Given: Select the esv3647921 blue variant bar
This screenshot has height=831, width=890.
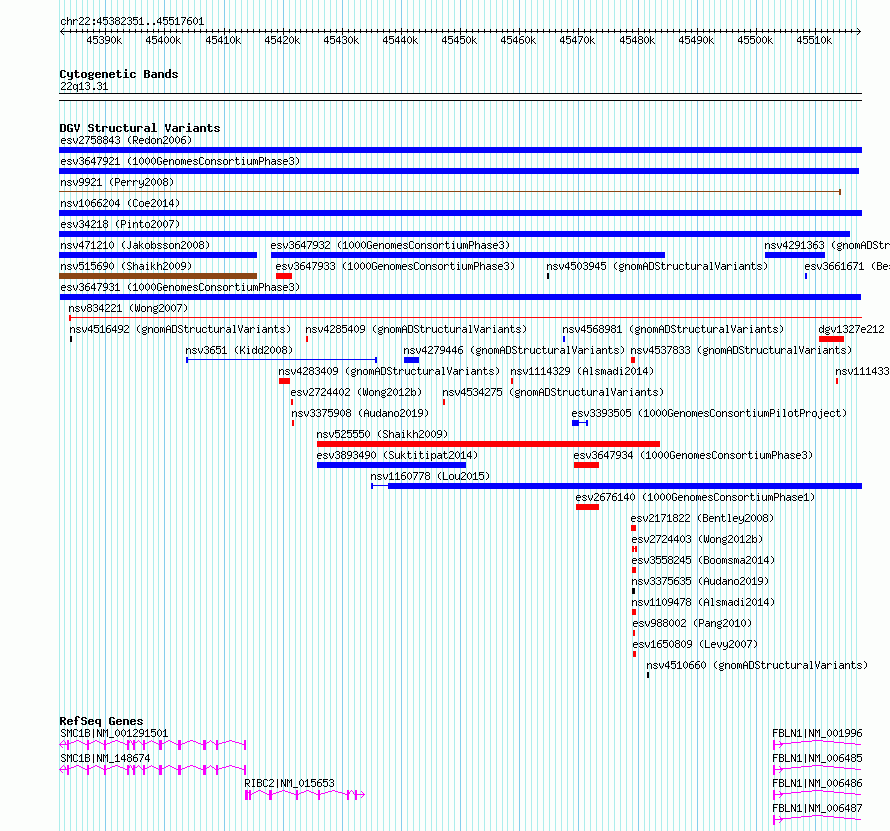Looking at the screenshot, I should tap(459, 171).
